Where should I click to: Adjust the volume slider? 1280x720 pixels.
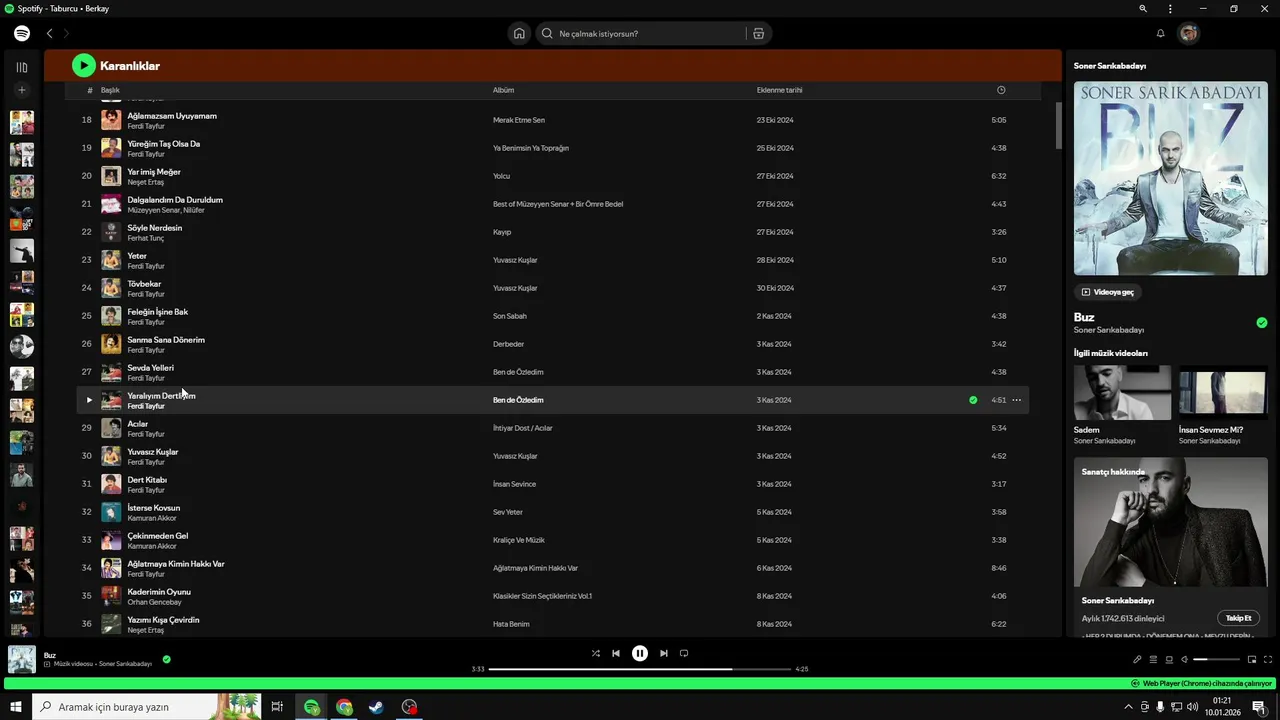click(x=1215, y=659)
